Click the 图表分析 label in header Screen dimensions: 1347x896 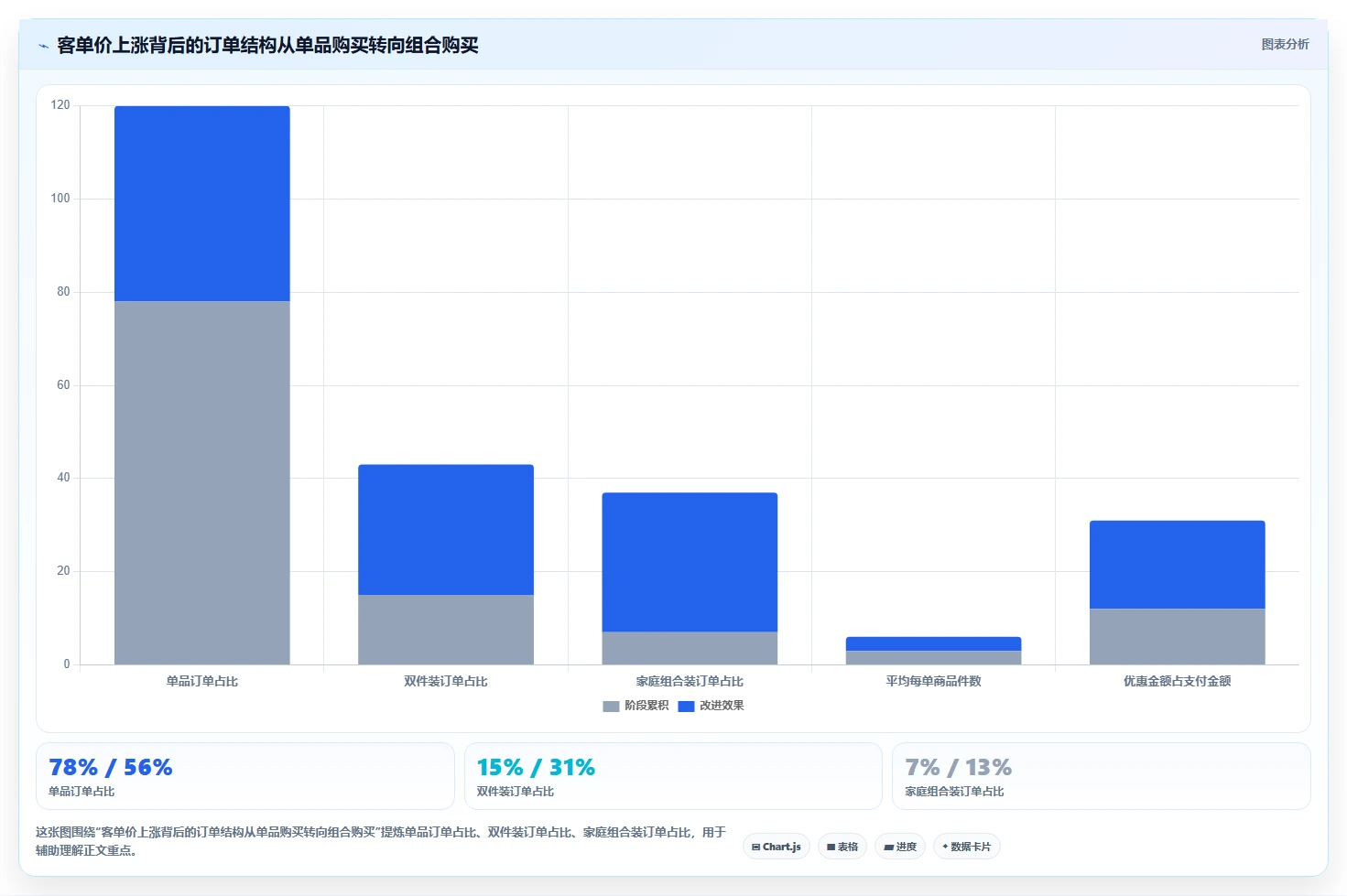pos(1285,44)
